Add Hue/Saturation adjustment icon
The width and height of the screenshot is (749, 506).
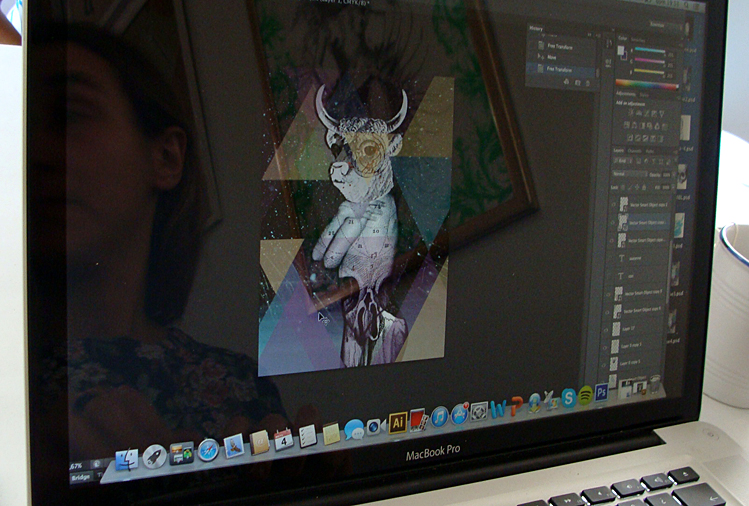[626, 125]
